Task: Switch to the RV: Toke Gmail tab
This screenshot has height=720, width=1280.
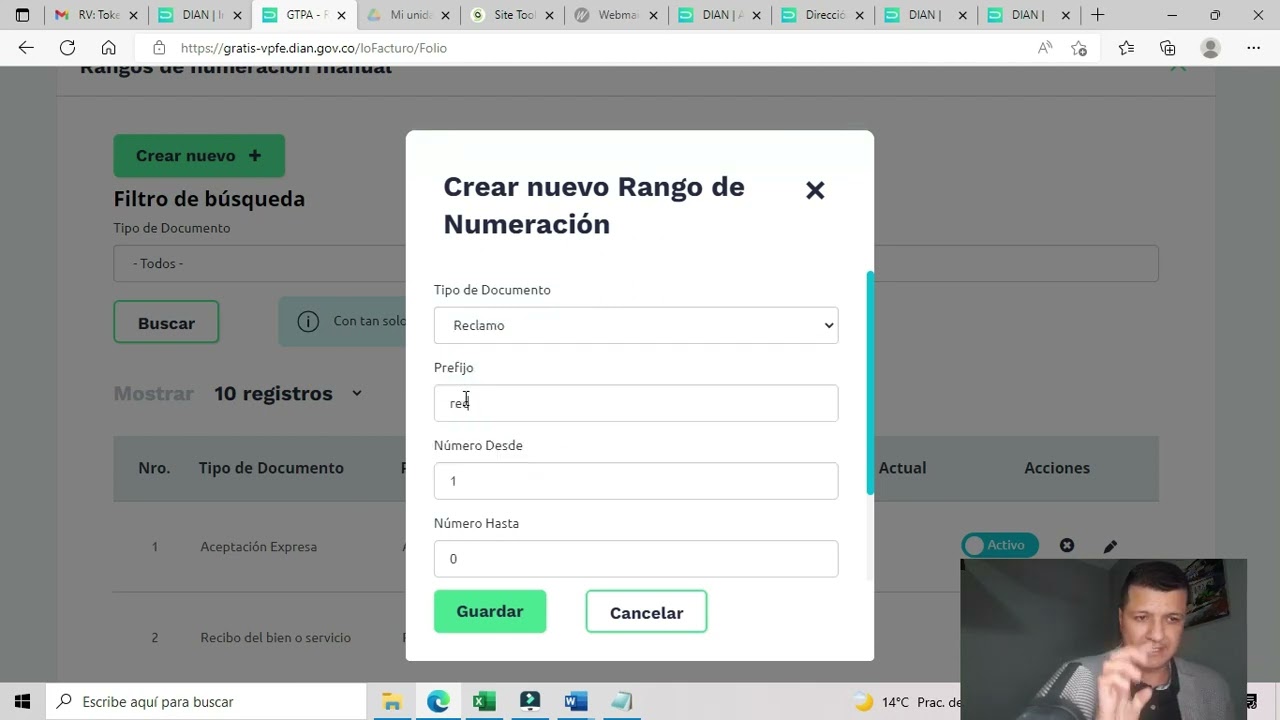Action: pyautogui.click(x=96, y=15)
